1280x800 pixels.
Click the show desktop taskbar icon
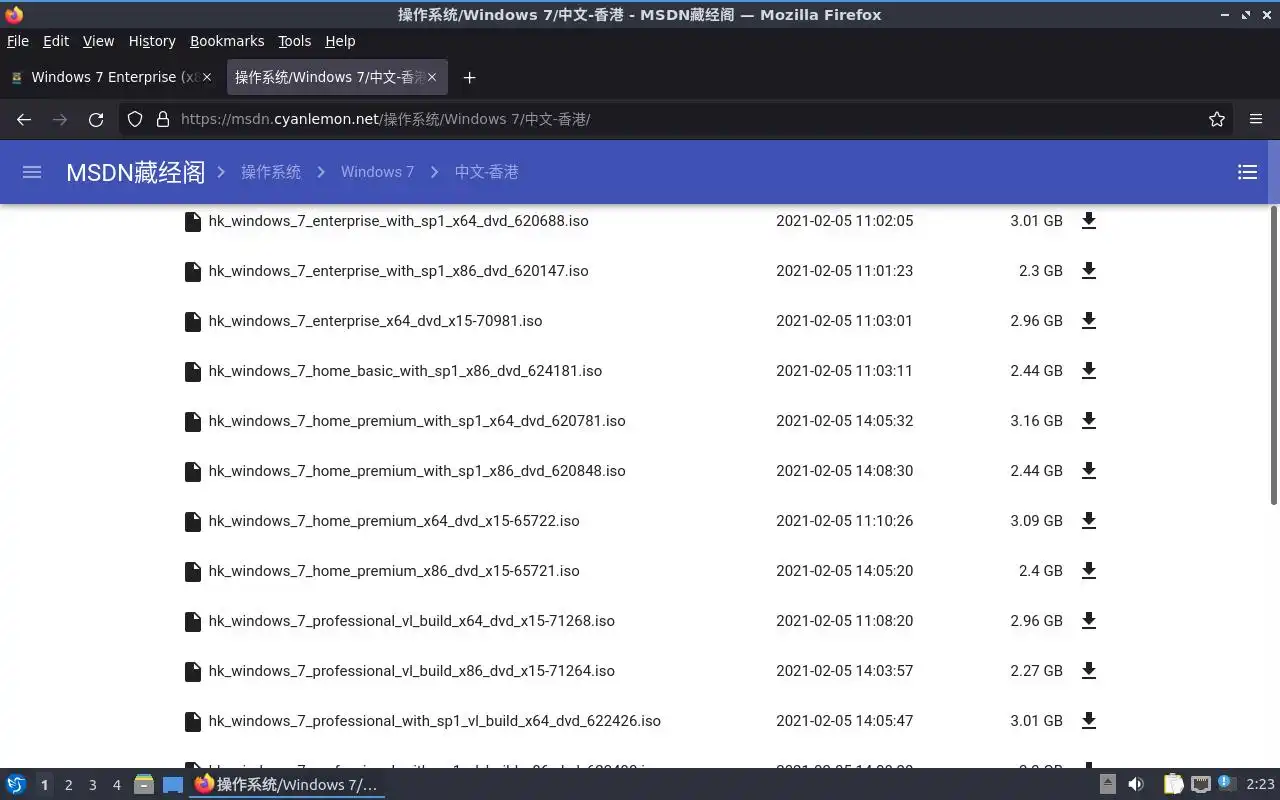(173, 784)
